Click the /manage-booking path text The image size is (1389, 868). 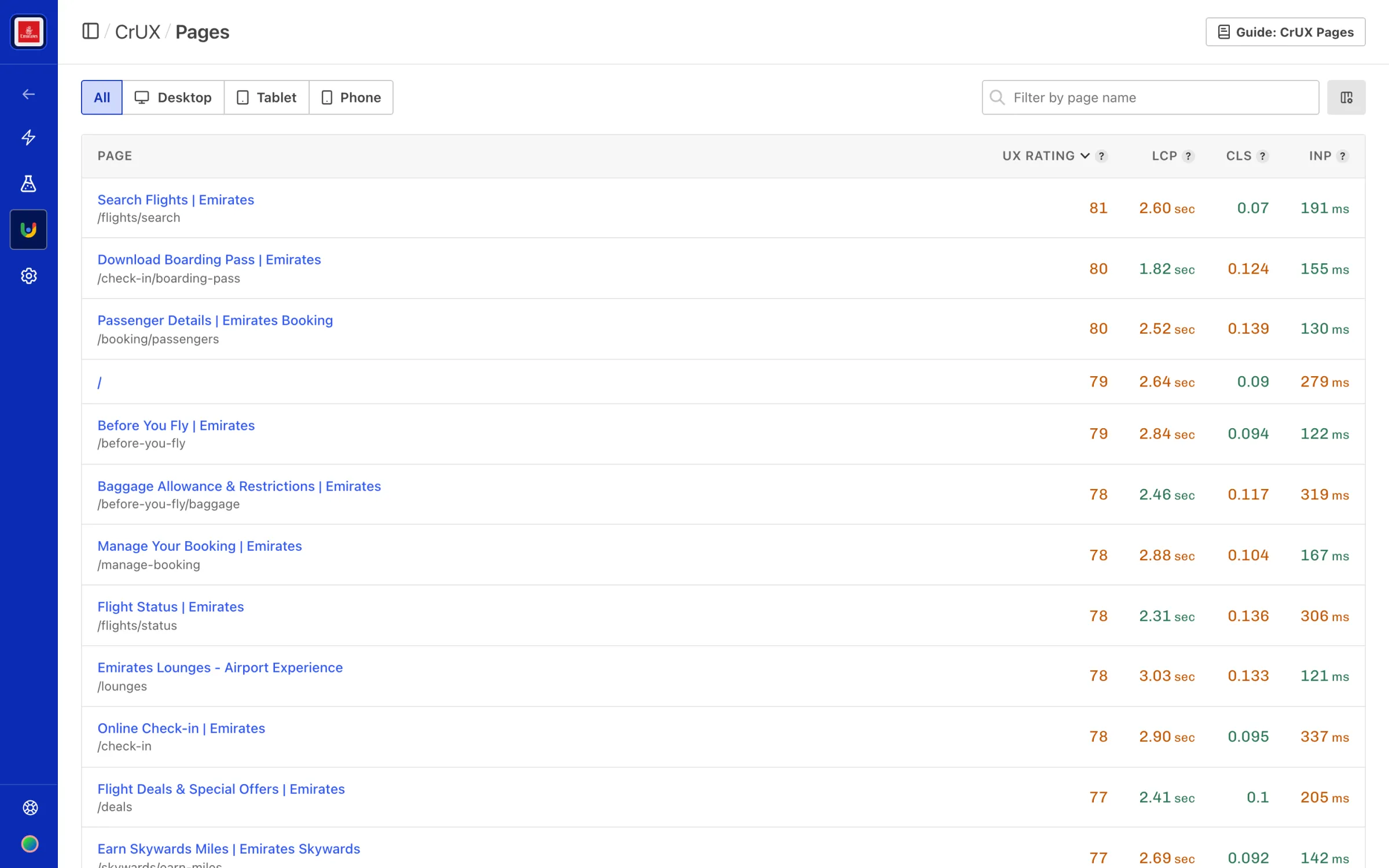(149, 565)
